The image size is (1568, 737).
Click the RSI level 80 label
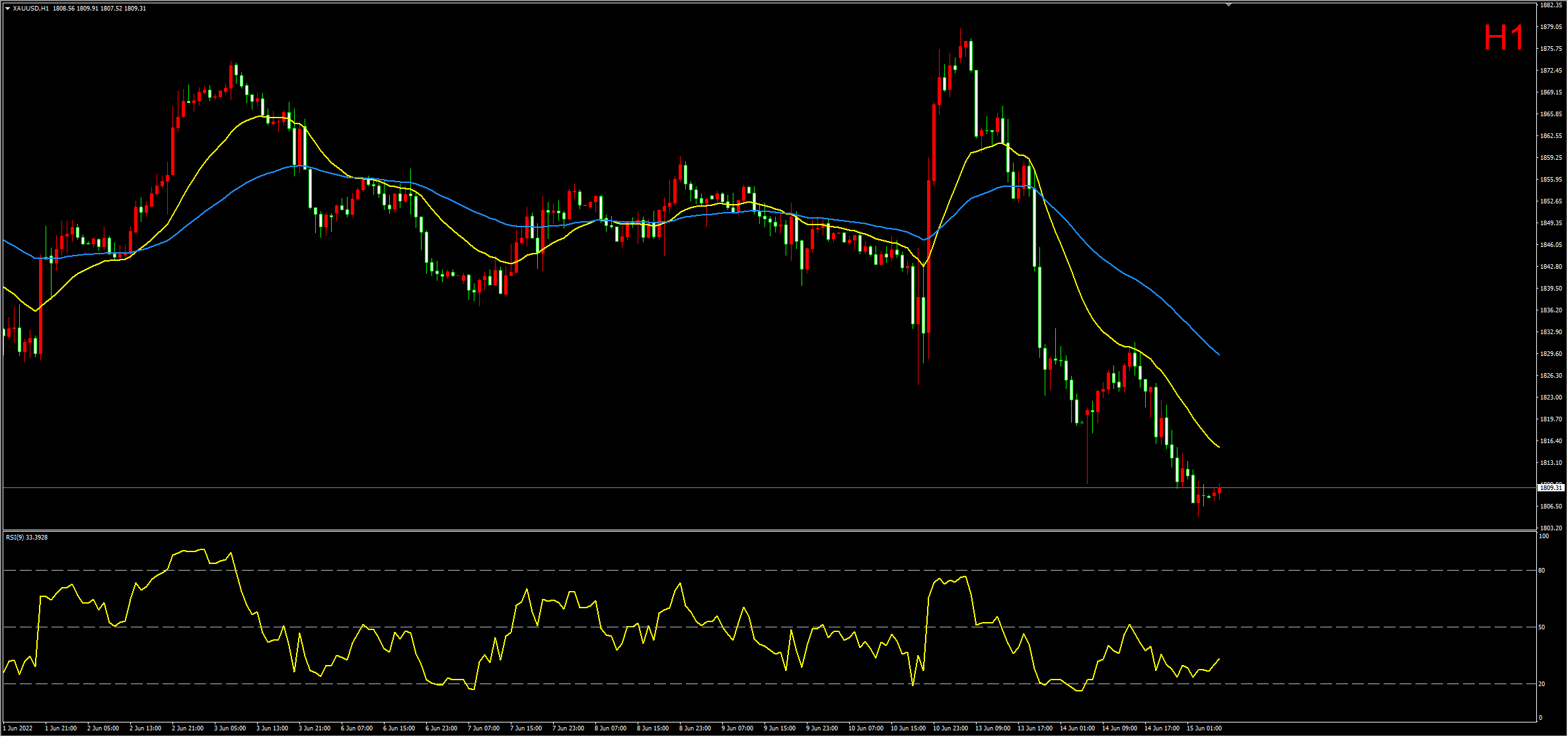[1542, 570]
